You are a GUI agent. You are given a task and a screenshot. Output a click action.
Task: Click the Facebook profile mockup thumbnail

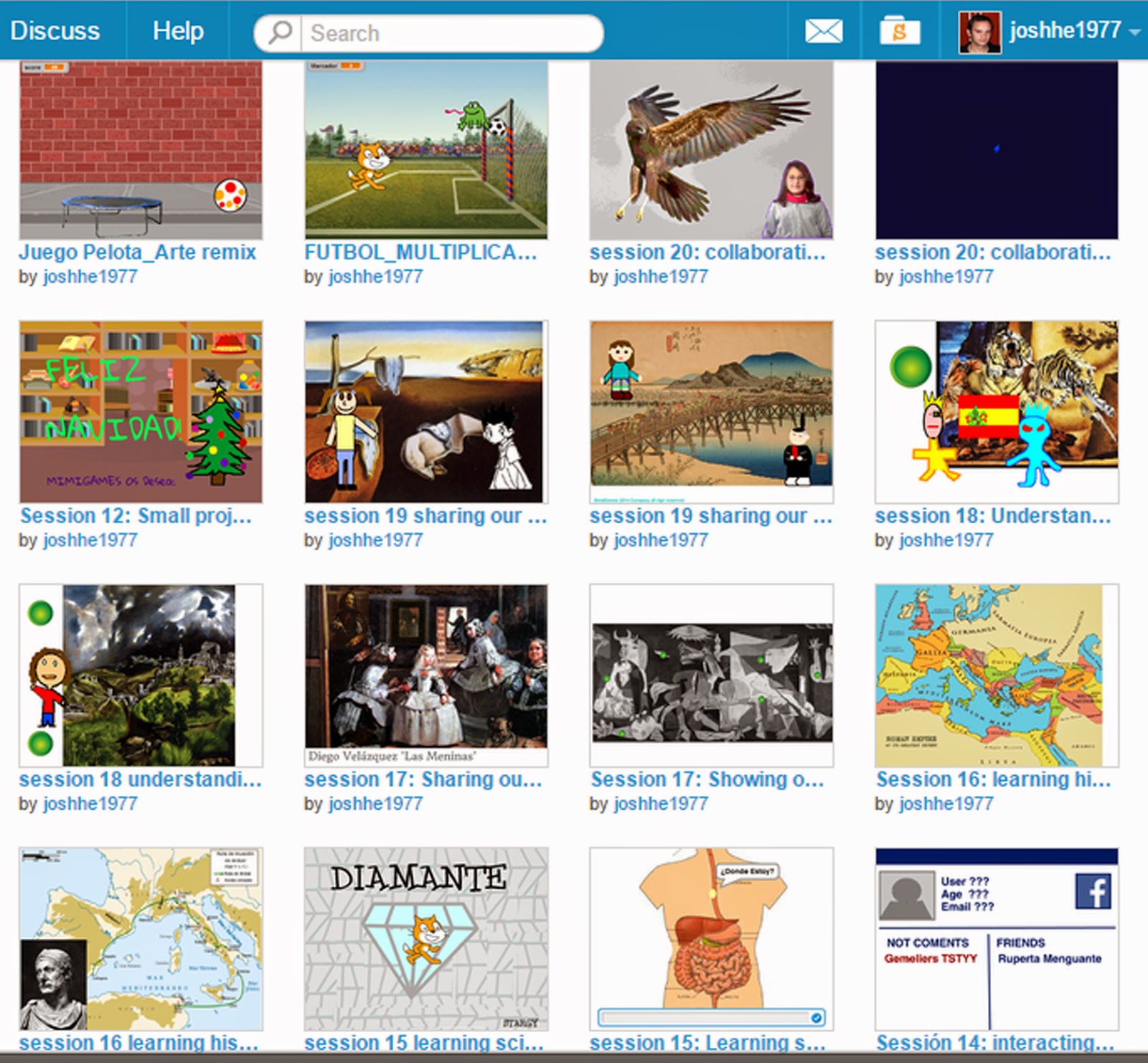(997, 939)
